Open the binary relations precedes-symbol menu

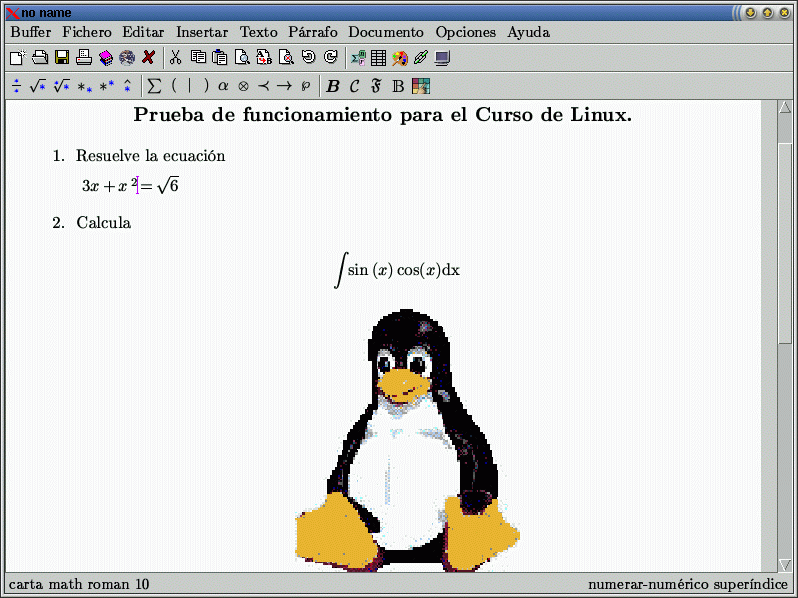point(264,86)
